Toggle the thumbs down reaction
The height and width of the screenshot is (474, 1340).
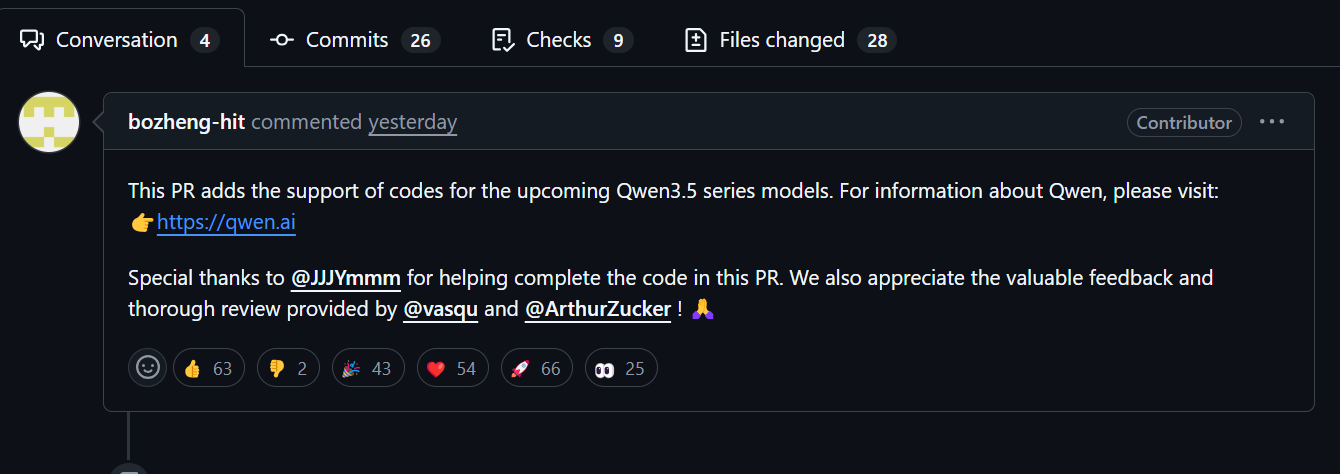coord(288,368)
